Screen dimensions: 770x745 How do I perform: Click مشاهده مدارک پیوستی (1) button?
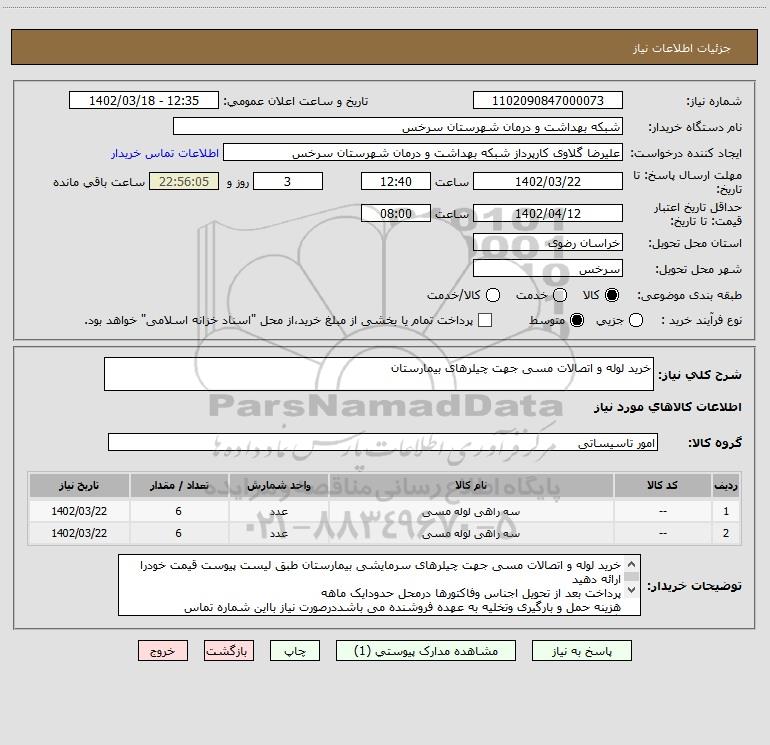(426, 651)
